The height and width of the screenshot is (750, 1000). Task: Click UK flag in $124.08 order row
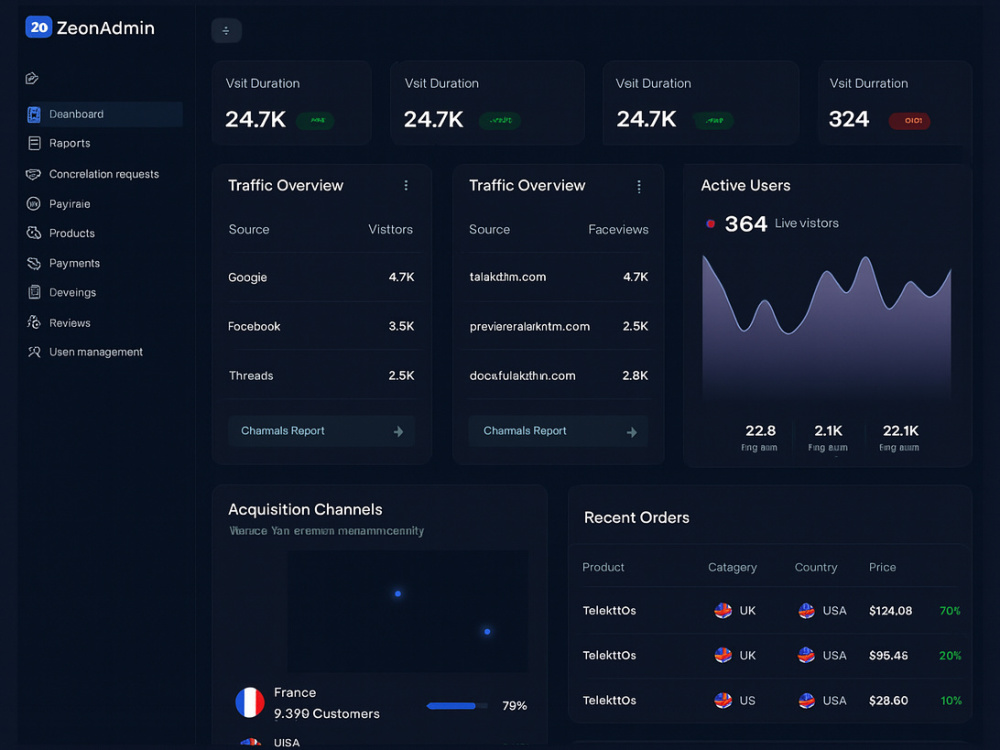(723, 611)
